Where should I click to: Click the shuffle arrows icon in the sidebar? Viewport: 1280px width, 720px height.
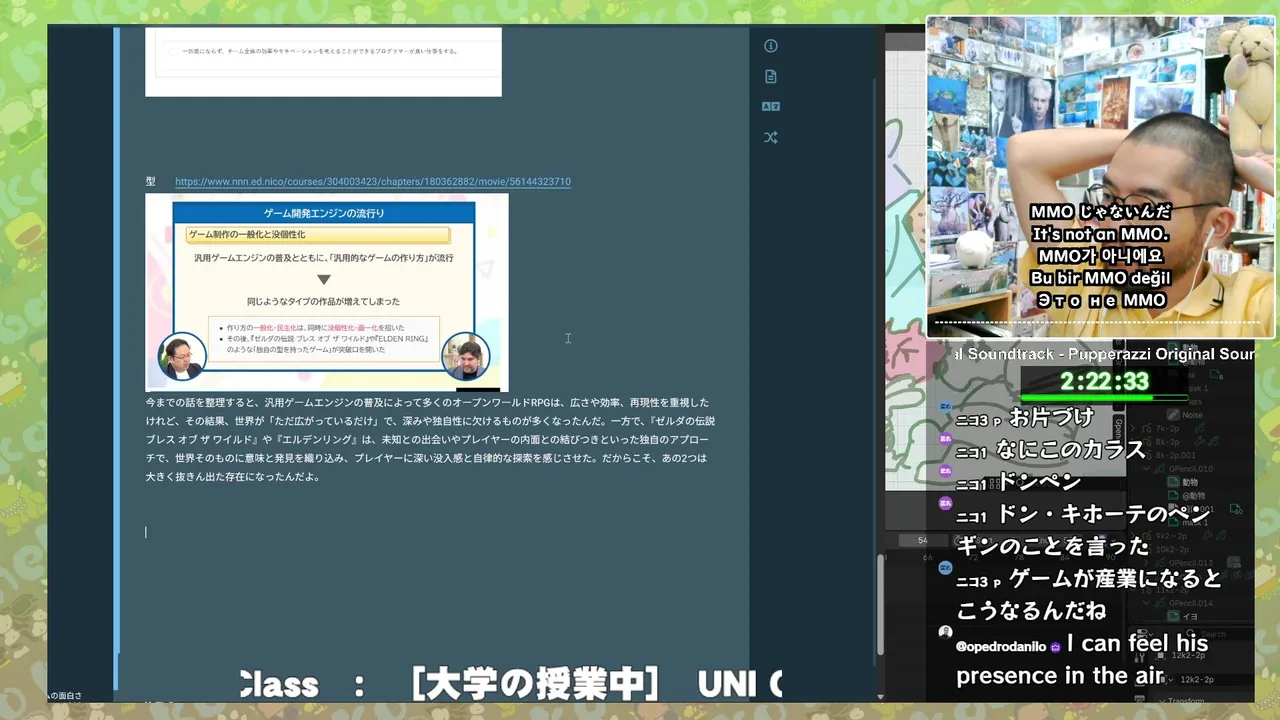(770, 137)
